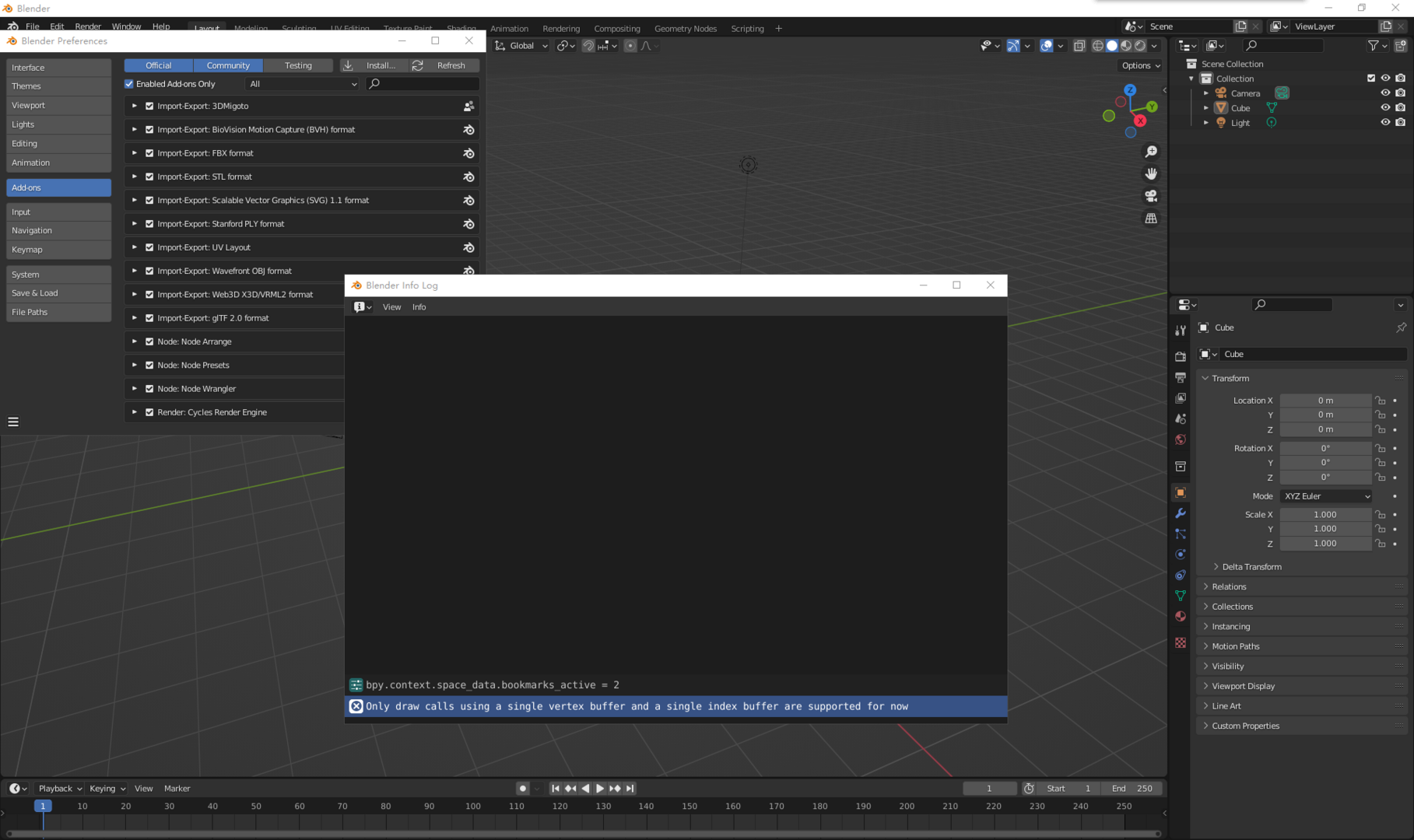This screenshot has width=1414, height=840.
Task: Open the View menu in Info Log
Action: pyautogui.click(x=391, y=307)
